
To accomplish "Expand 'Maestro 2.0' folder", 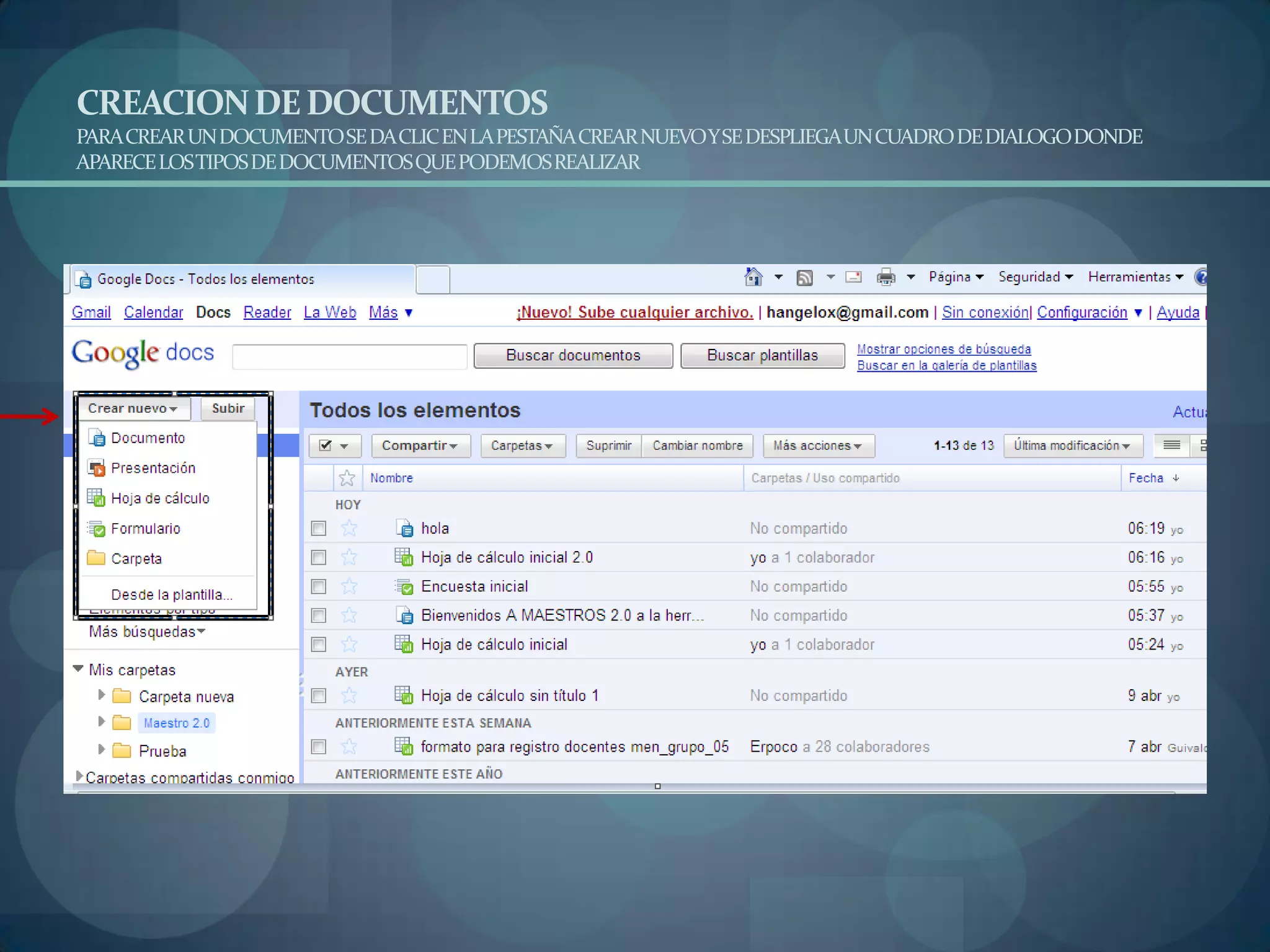I will (102, 721).
